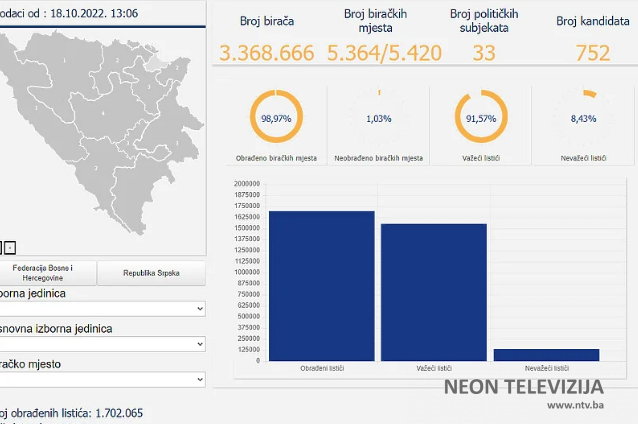The image size is (638, 424).
Task: Click the NEON TELEVIZIJA watermark logo
Action: [523, 386]
